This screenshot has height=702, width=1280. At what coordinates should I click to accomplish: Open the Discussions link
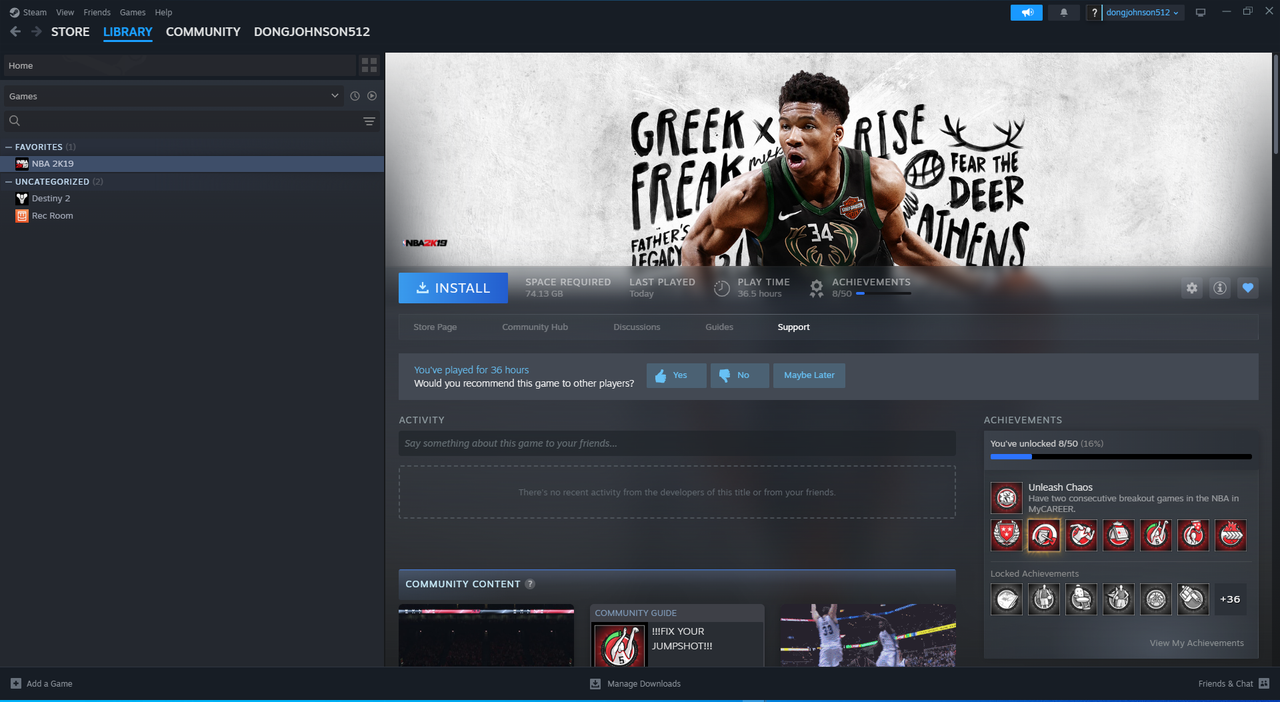(x=637, y=327)
